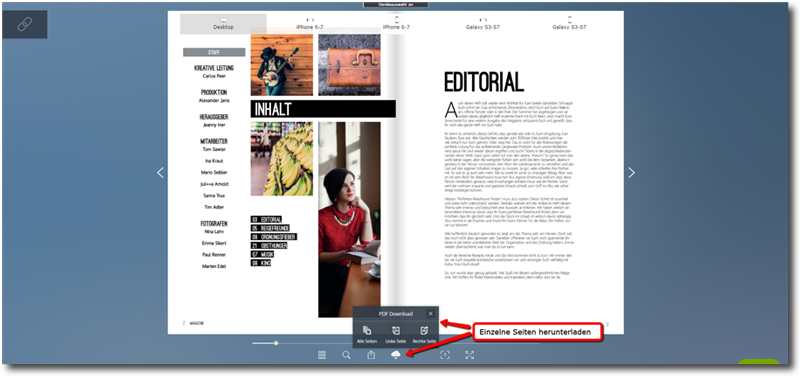Click the banjo musician photo
This screenshot has height=376, width=800.
[x=282, y=65]
